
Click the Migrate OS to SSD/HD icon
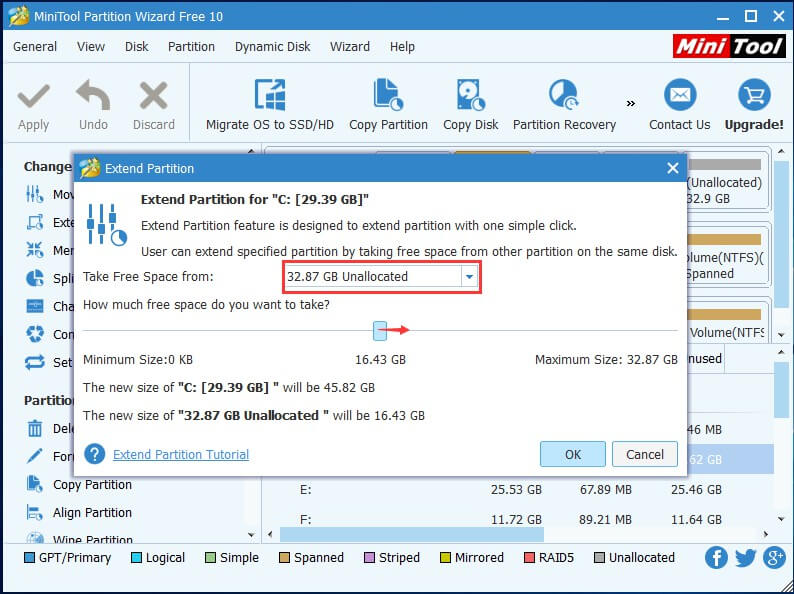[270, 96]
